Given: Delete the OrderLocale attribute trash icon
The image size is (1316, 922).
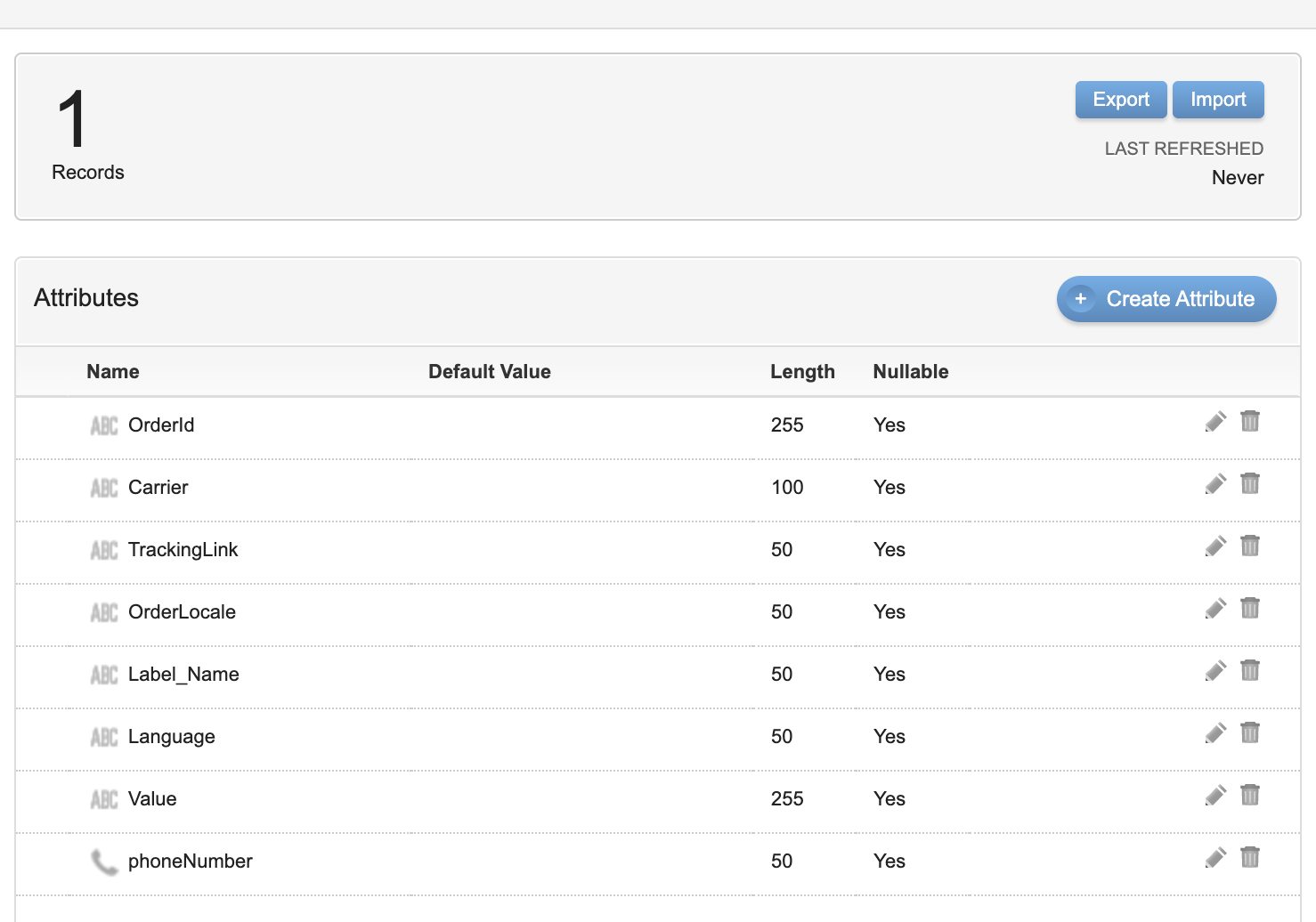Looking at the screenshot, I should pos(1250,608).
